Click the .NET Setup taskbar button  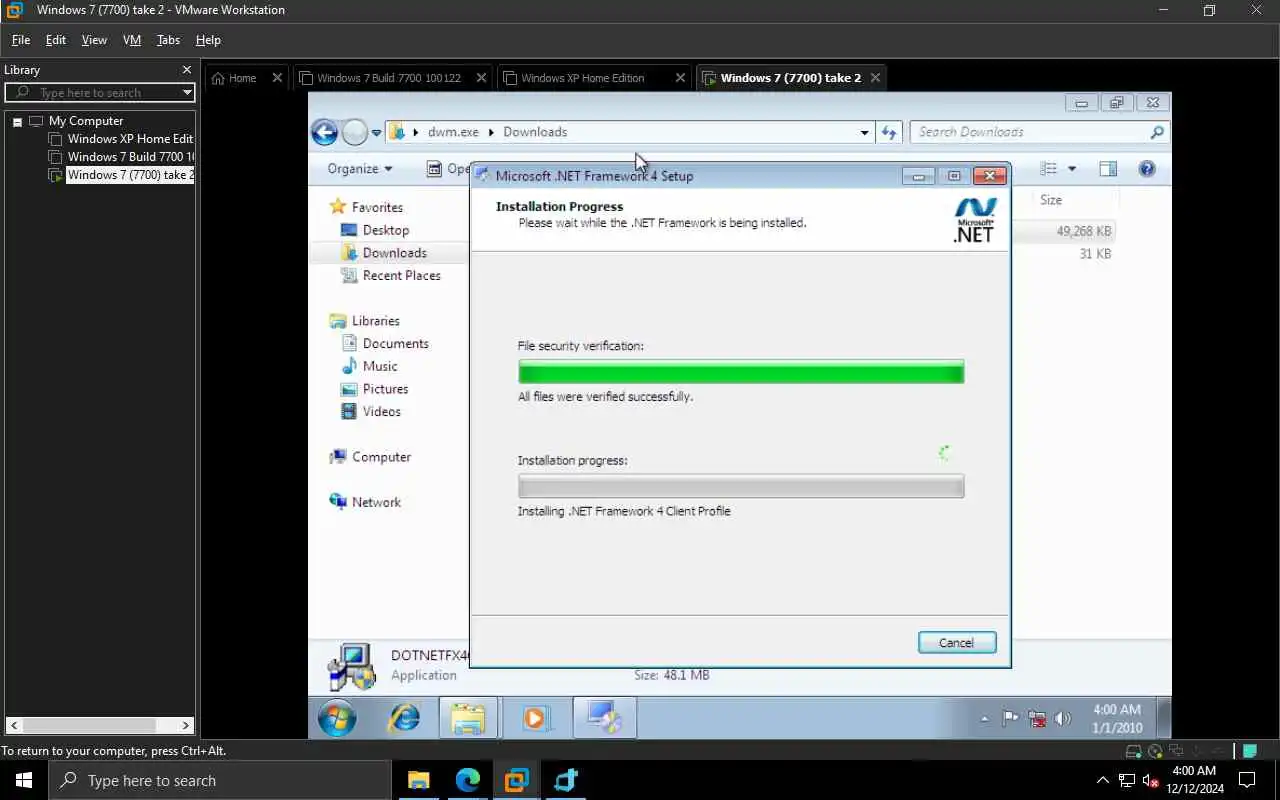pos(604,718)
